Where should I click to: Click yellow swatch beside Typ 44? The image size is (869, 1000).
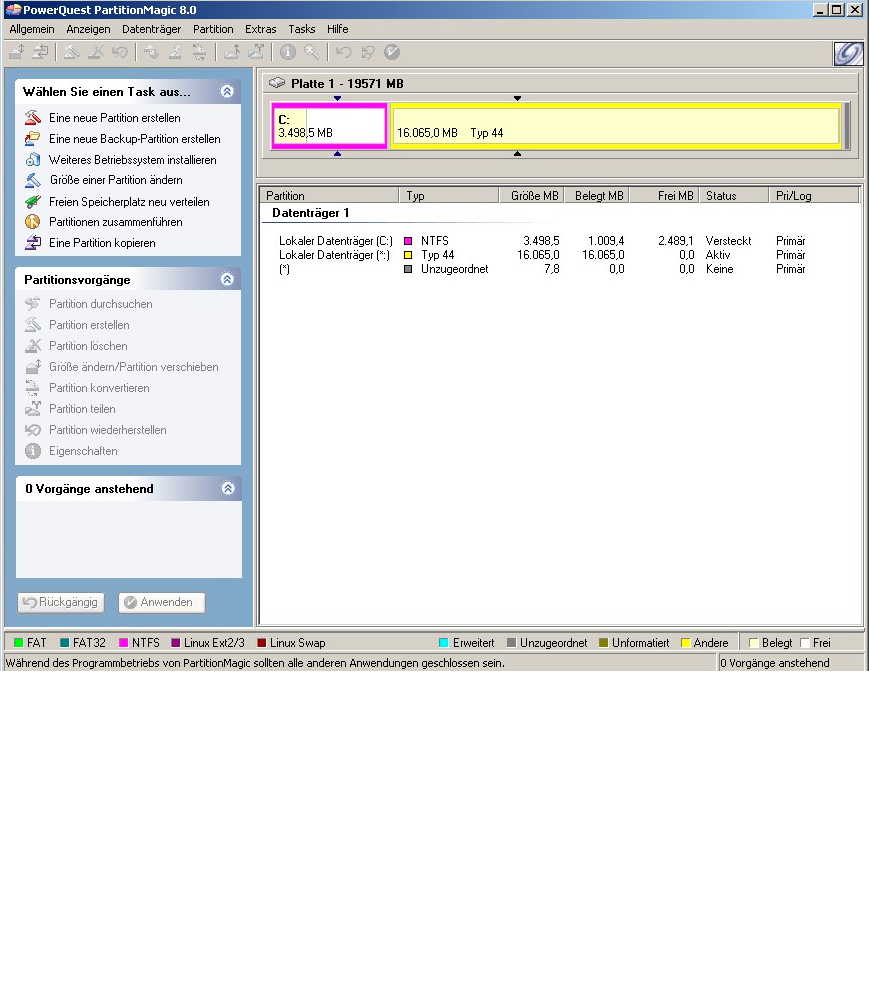pos(408,255)
